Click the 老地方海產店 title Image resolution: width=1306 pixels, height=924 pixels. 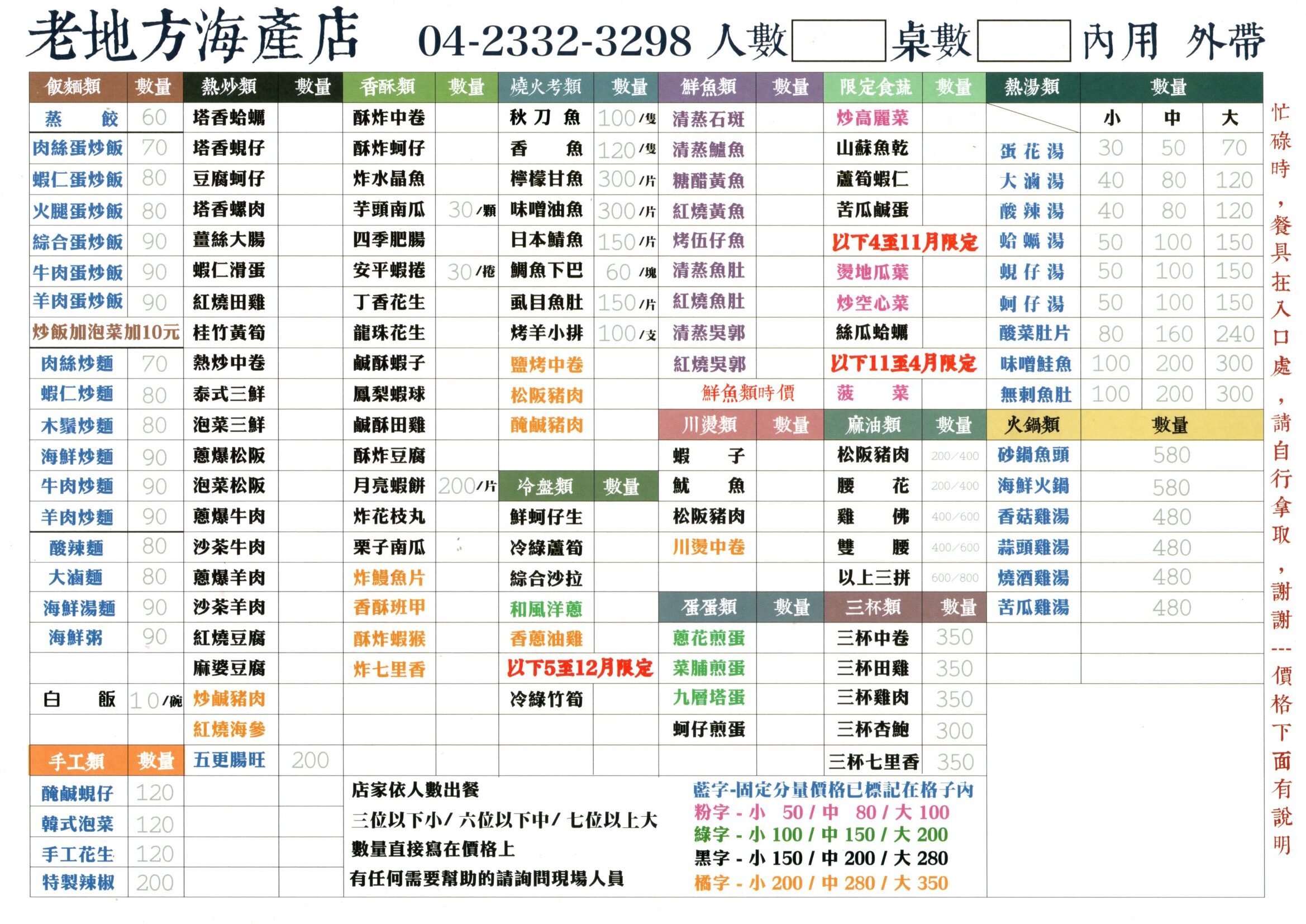coord(193,35)
